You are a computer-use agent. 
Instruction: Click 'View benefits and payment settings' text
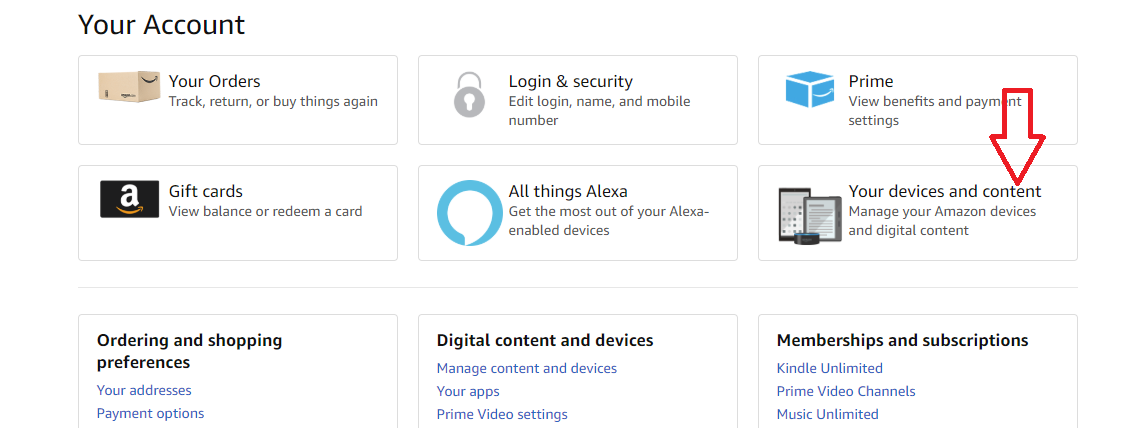click(935, 111)
